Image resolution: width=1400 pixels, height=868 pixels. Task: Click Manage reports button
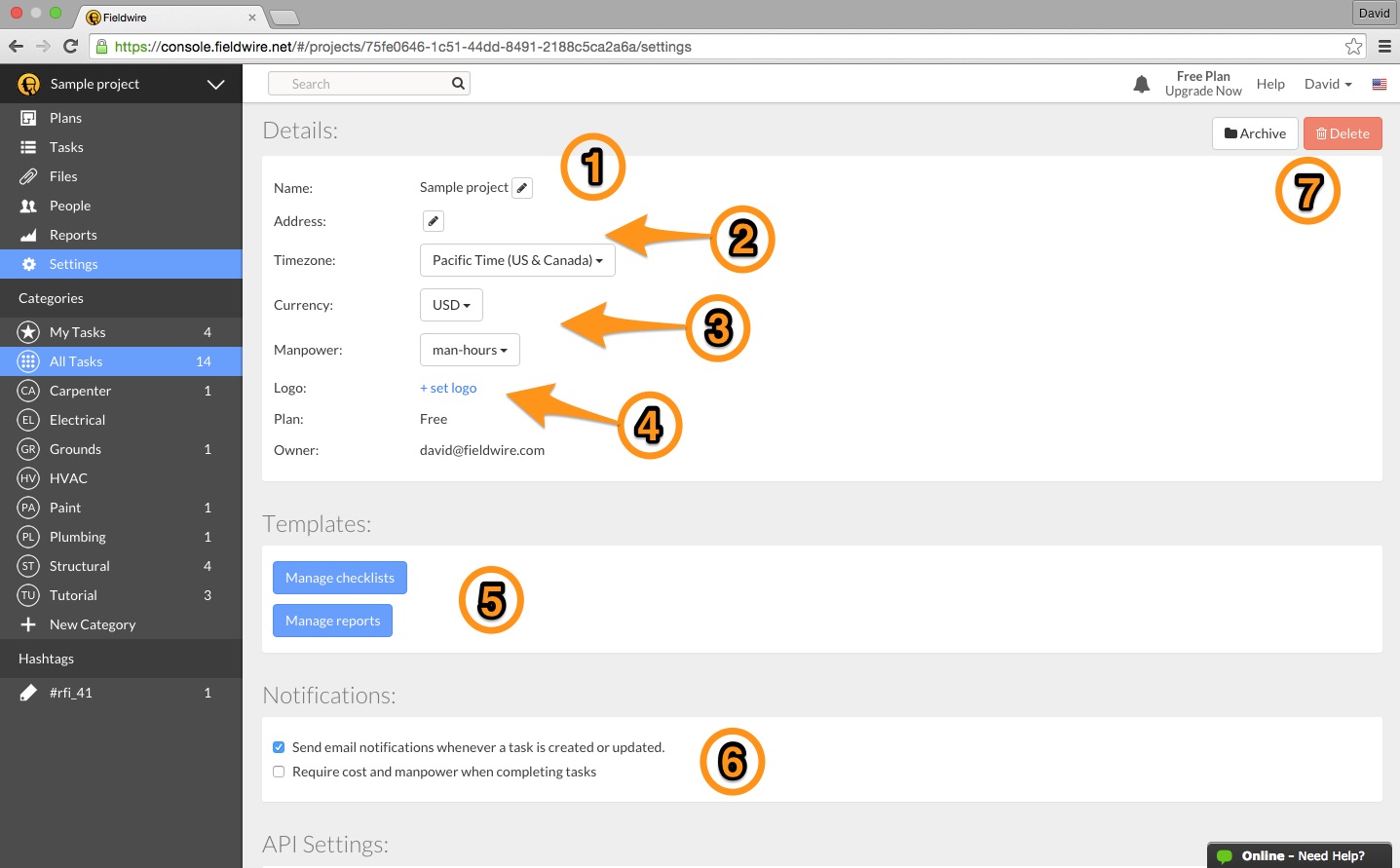[333, 621]
